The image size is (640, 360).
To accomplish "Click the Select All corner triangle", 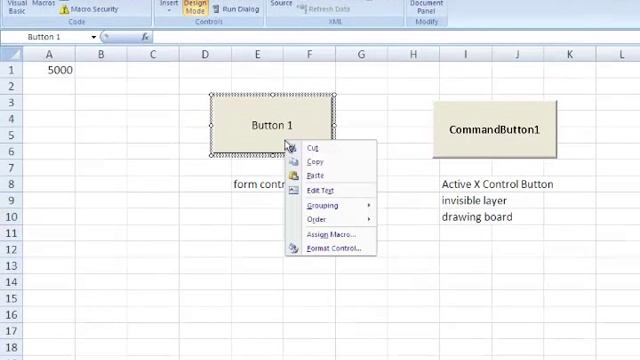I will [11, 54].
